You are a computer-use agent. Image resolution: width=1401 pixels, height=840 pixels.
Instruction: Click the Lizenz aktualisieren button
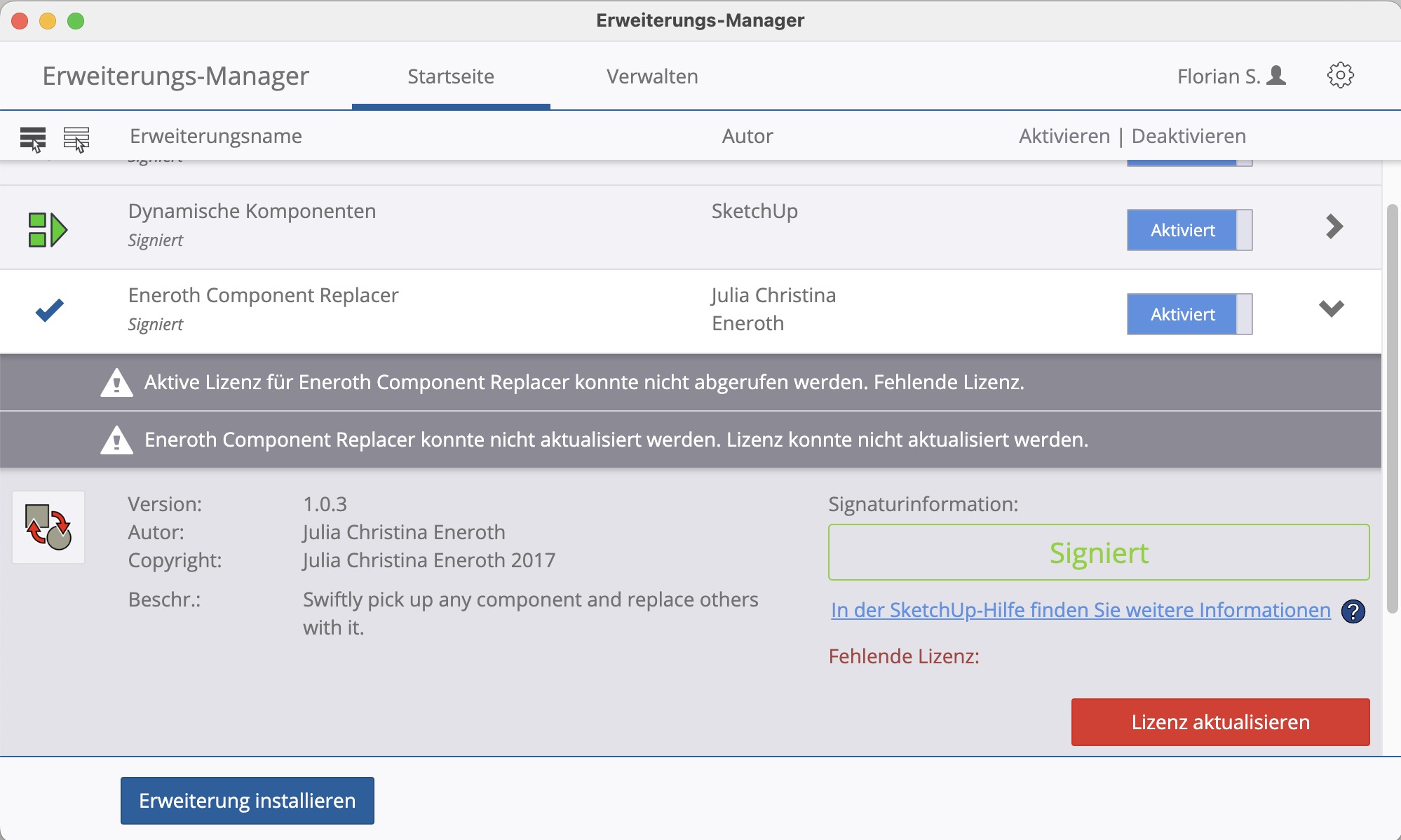[1219, 722]
